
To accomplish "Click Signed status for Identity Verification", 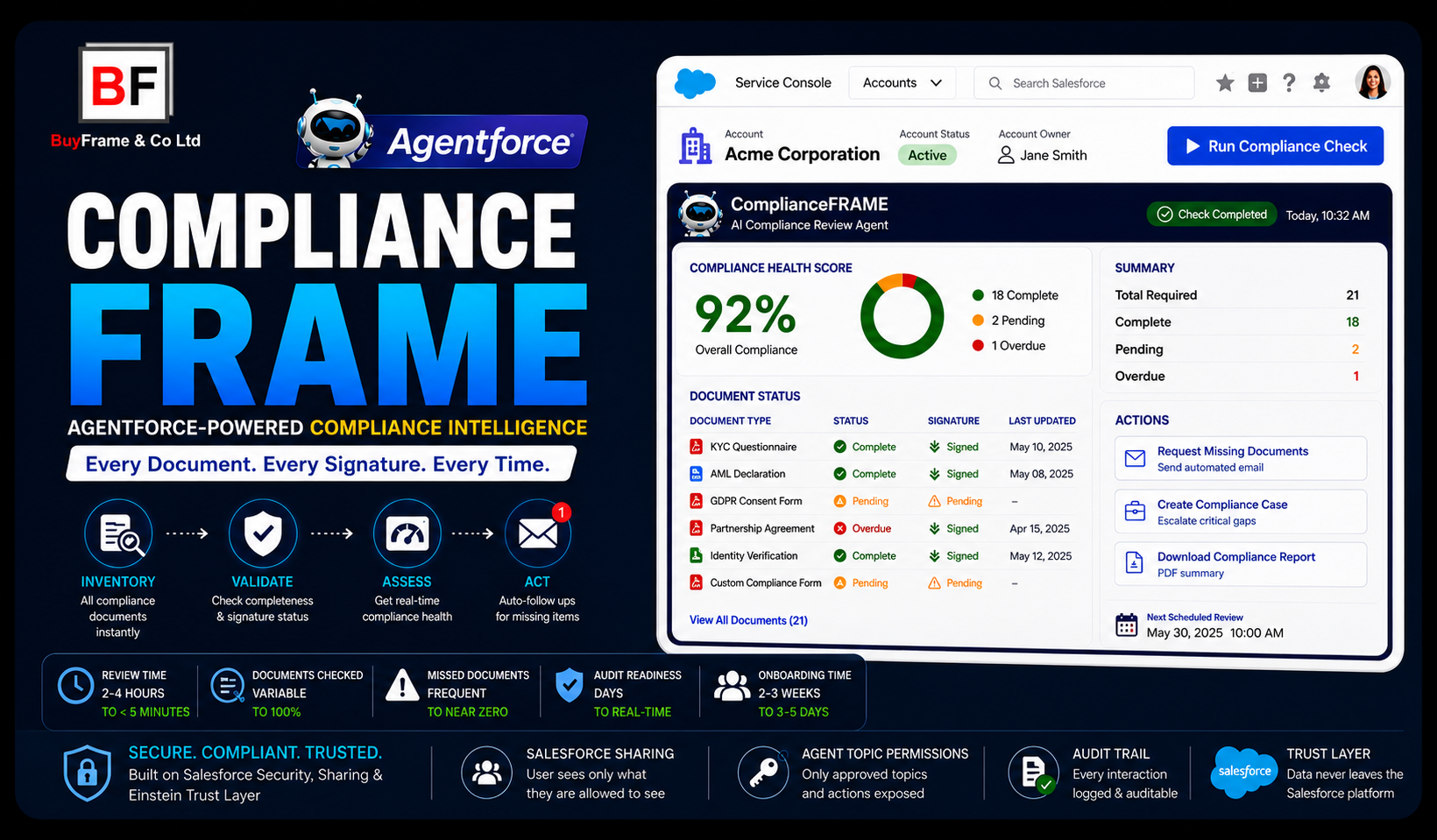I will pyautogui.click(x=954, y=556).
